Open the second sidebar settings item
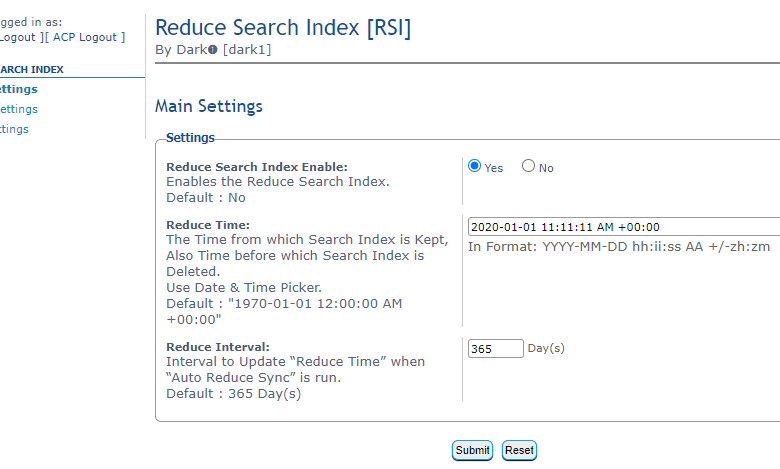Screen dimensions: 780x469 coord(18,109)
